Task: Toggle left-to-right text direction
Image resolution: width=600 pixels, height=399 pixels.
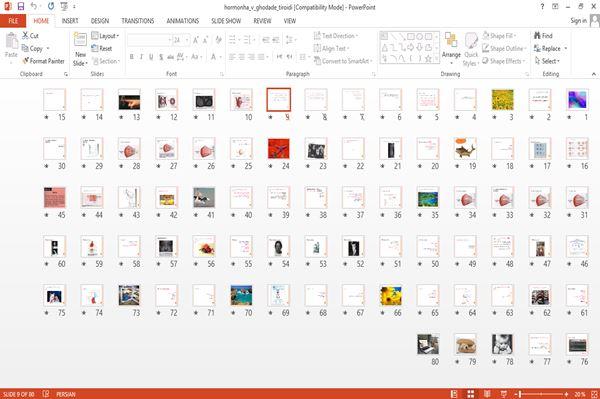Action: pos(279,57)
